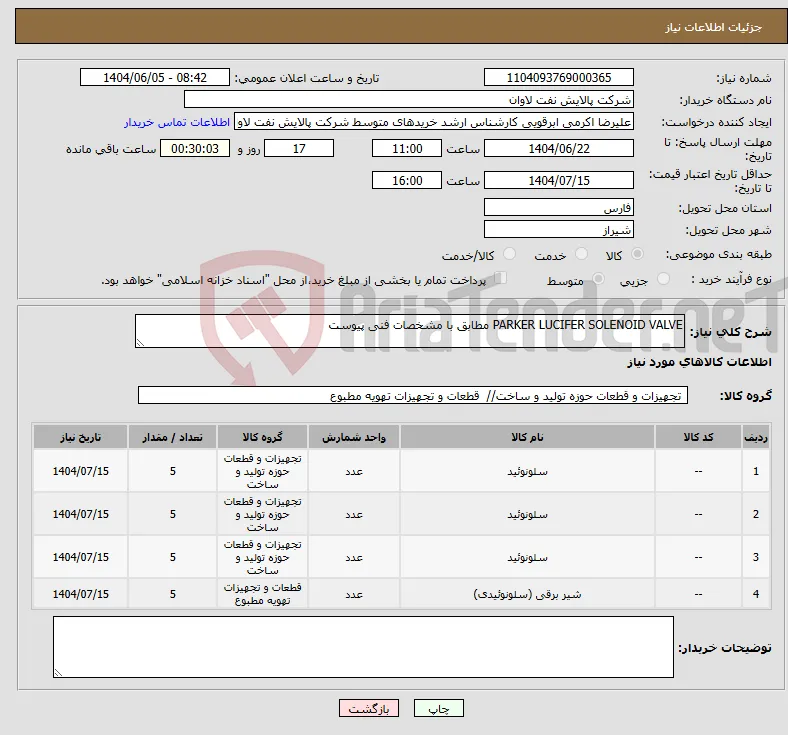Click the نام کالا column header
The height and width of the screenshot is (735, 788).
527,437
